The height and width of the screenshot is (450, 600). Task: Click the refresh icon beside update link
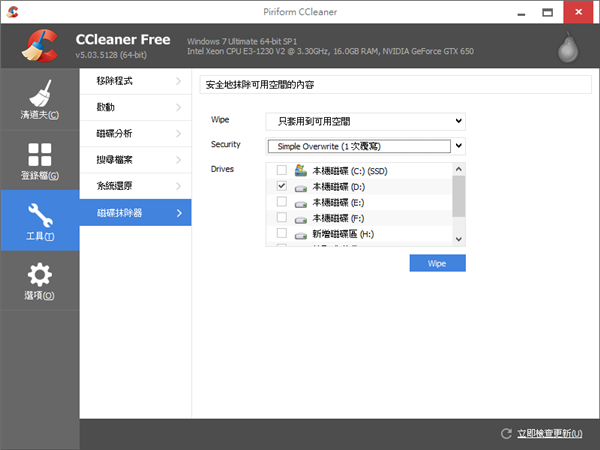[506, 433]
